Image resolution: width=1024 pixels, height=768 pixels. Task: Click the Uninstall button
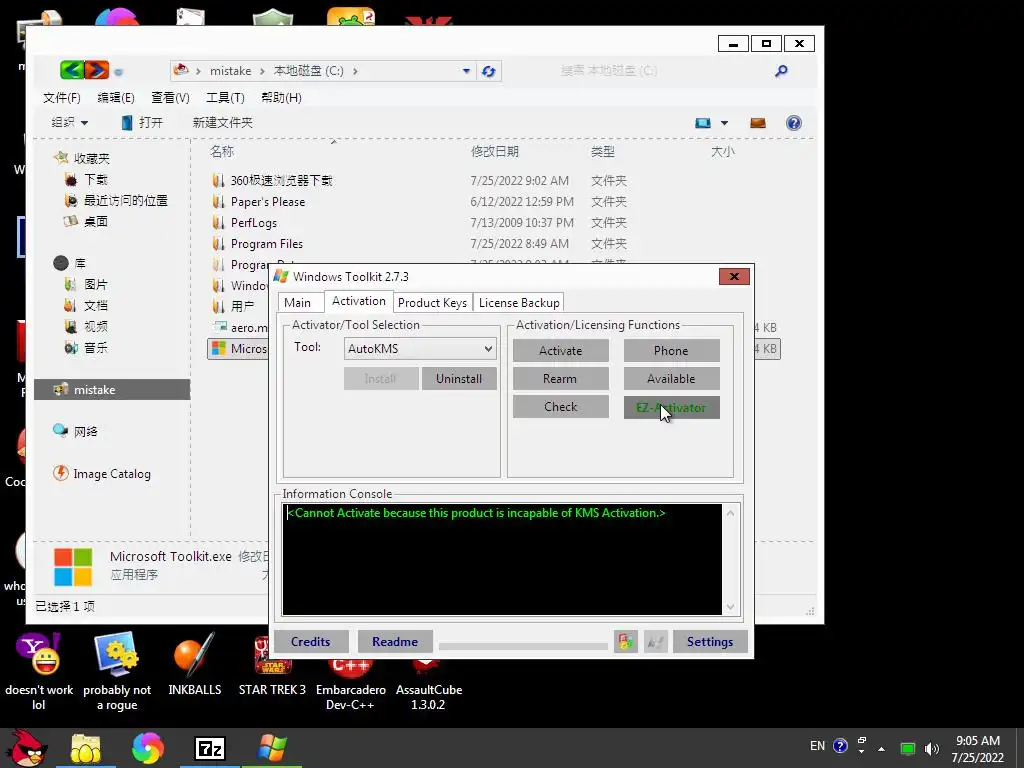pos(459,379)
